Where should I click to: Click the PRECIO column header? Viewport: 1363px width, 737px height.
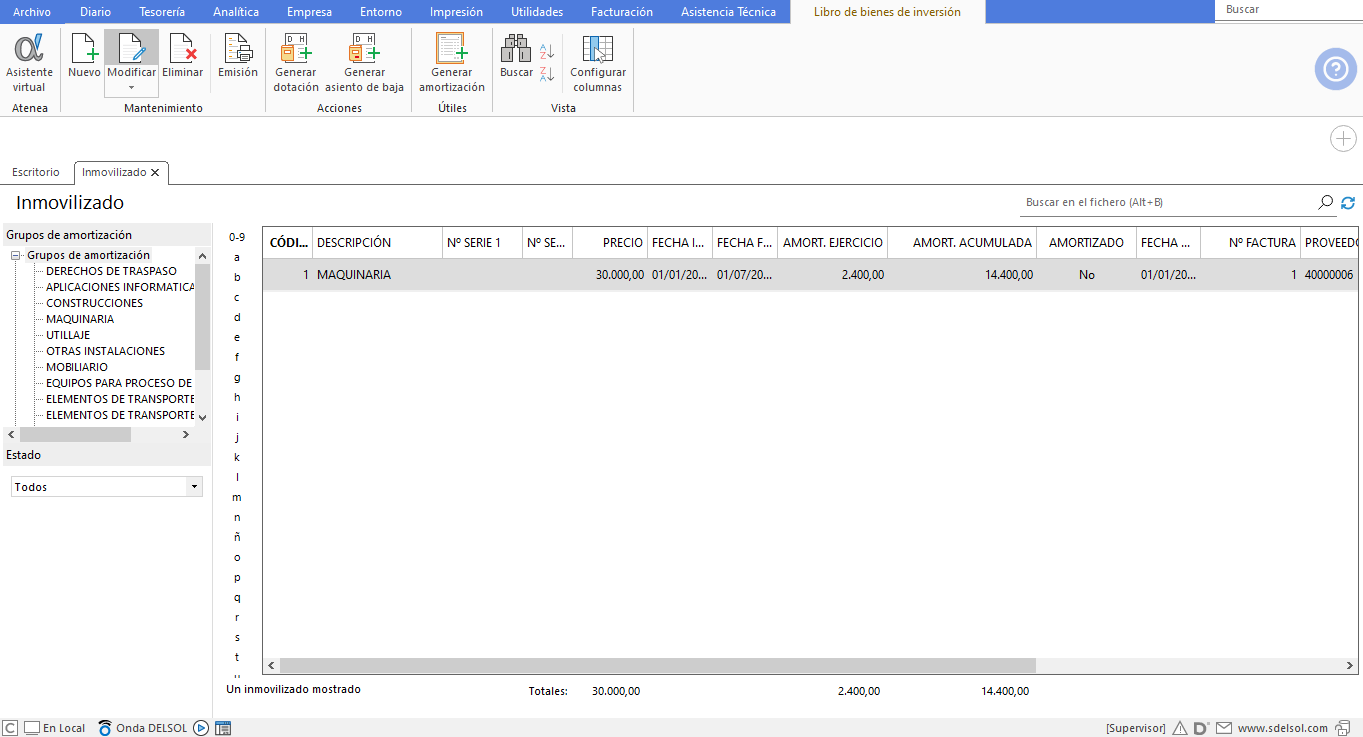[x=610, y=243]
